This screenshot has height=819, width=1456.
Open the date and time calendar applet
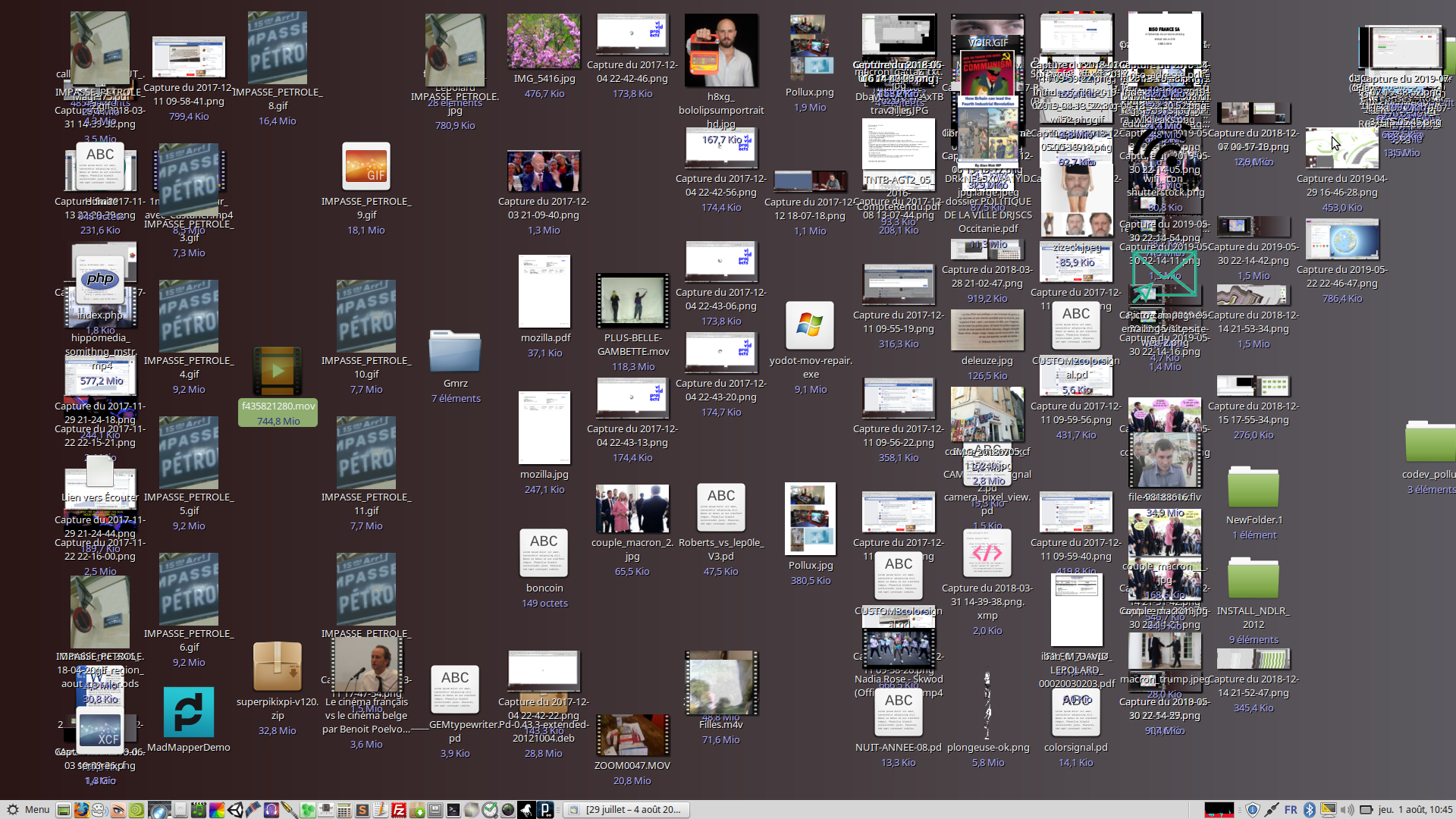1415,810
